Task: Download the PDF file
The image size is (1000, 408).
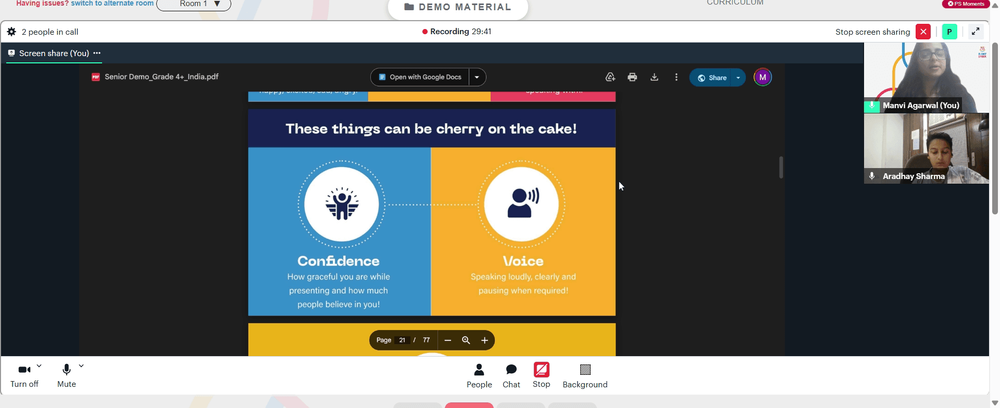Action: click(x=654, y=77)
